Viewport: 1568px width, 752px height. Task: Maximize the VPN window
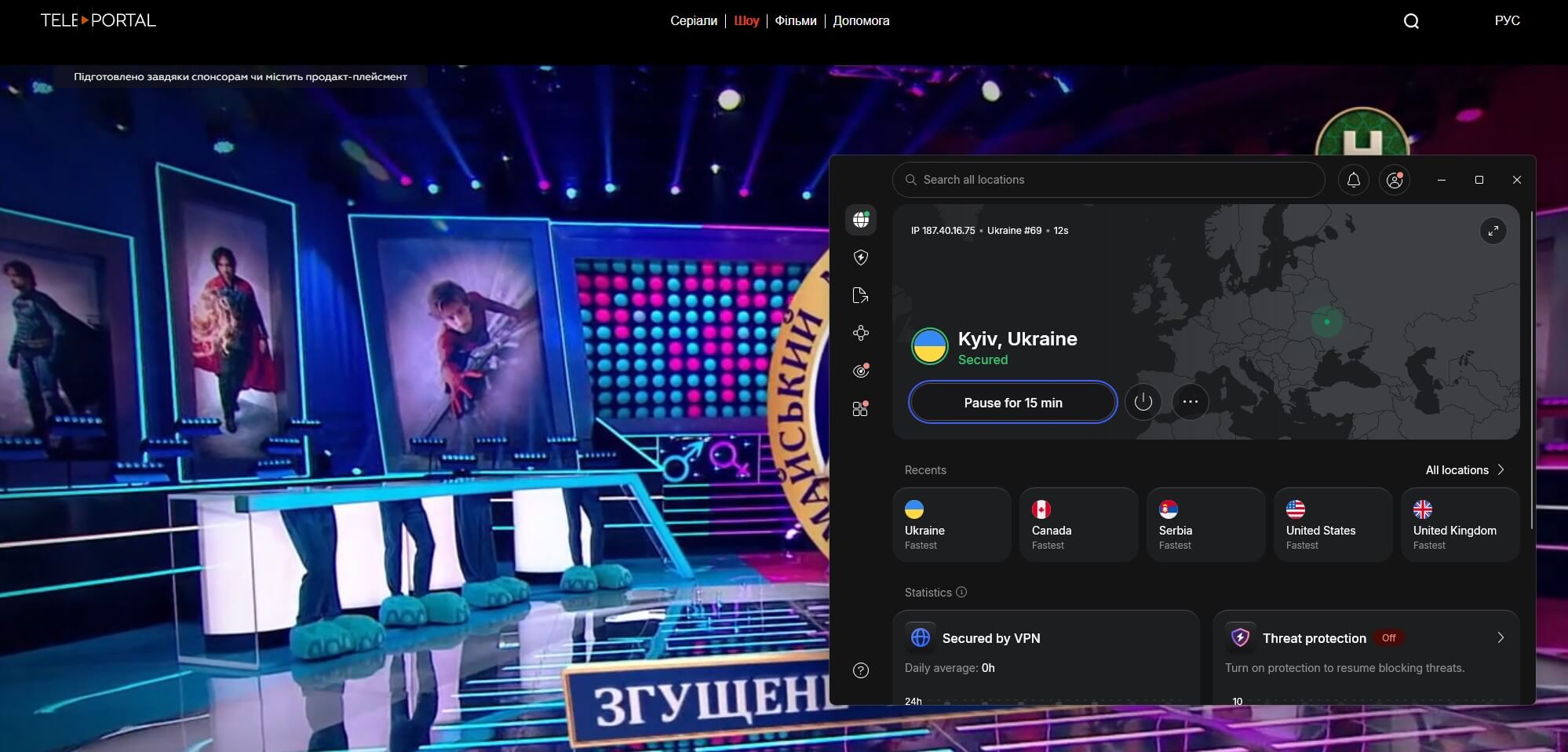[x=1479, y=180]
